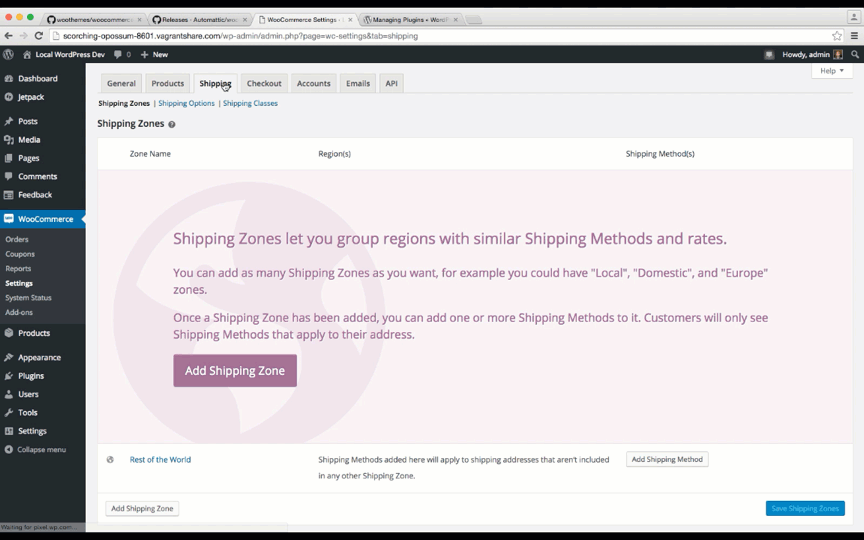Expand the Help dropdown
Viewport: 864px width, 540px height.
pyautogui.click(x=831, y=71)
